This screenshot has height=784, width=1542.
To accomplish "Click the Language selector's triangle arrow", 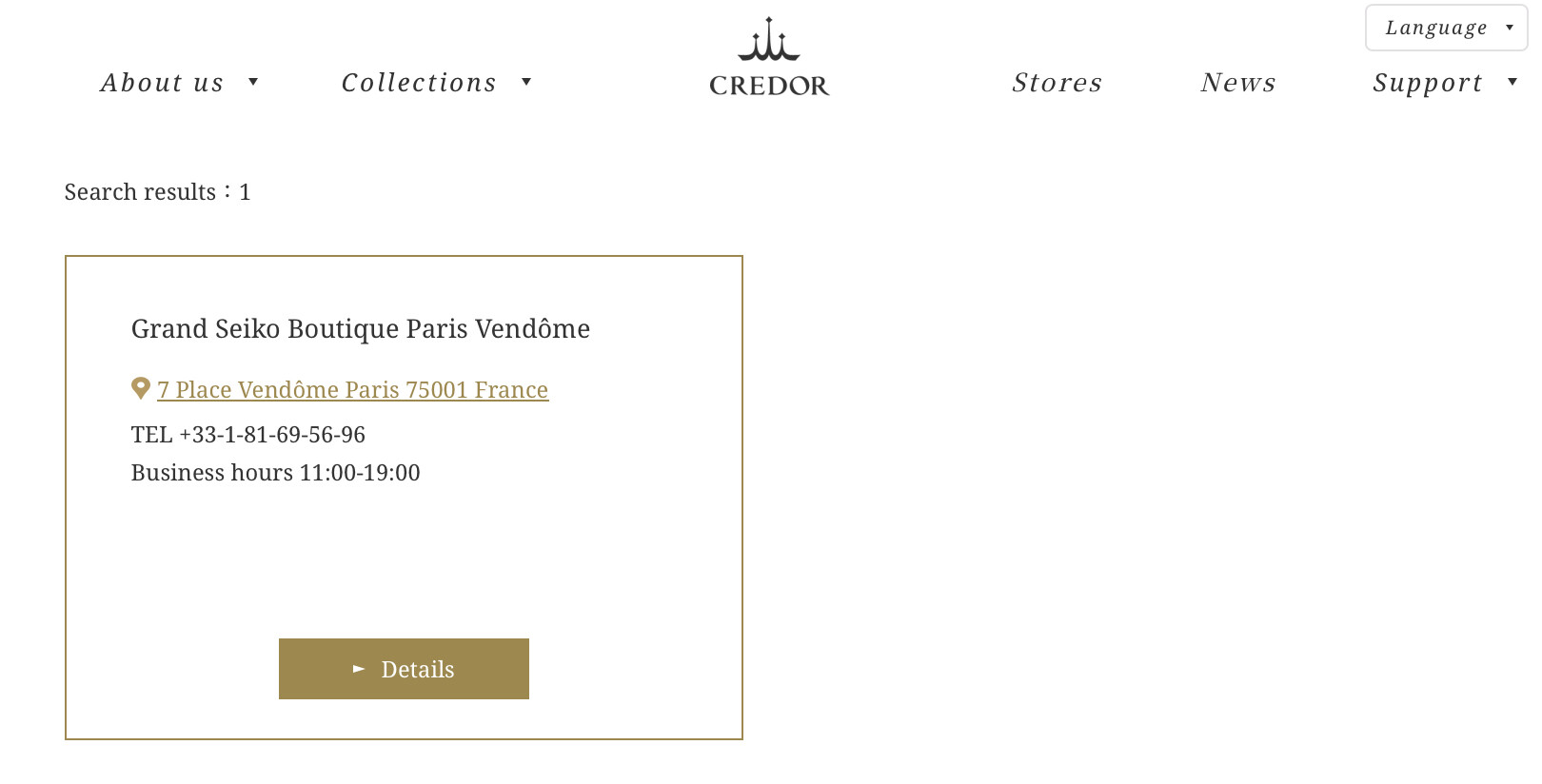I will click(x=1510, y=28).
